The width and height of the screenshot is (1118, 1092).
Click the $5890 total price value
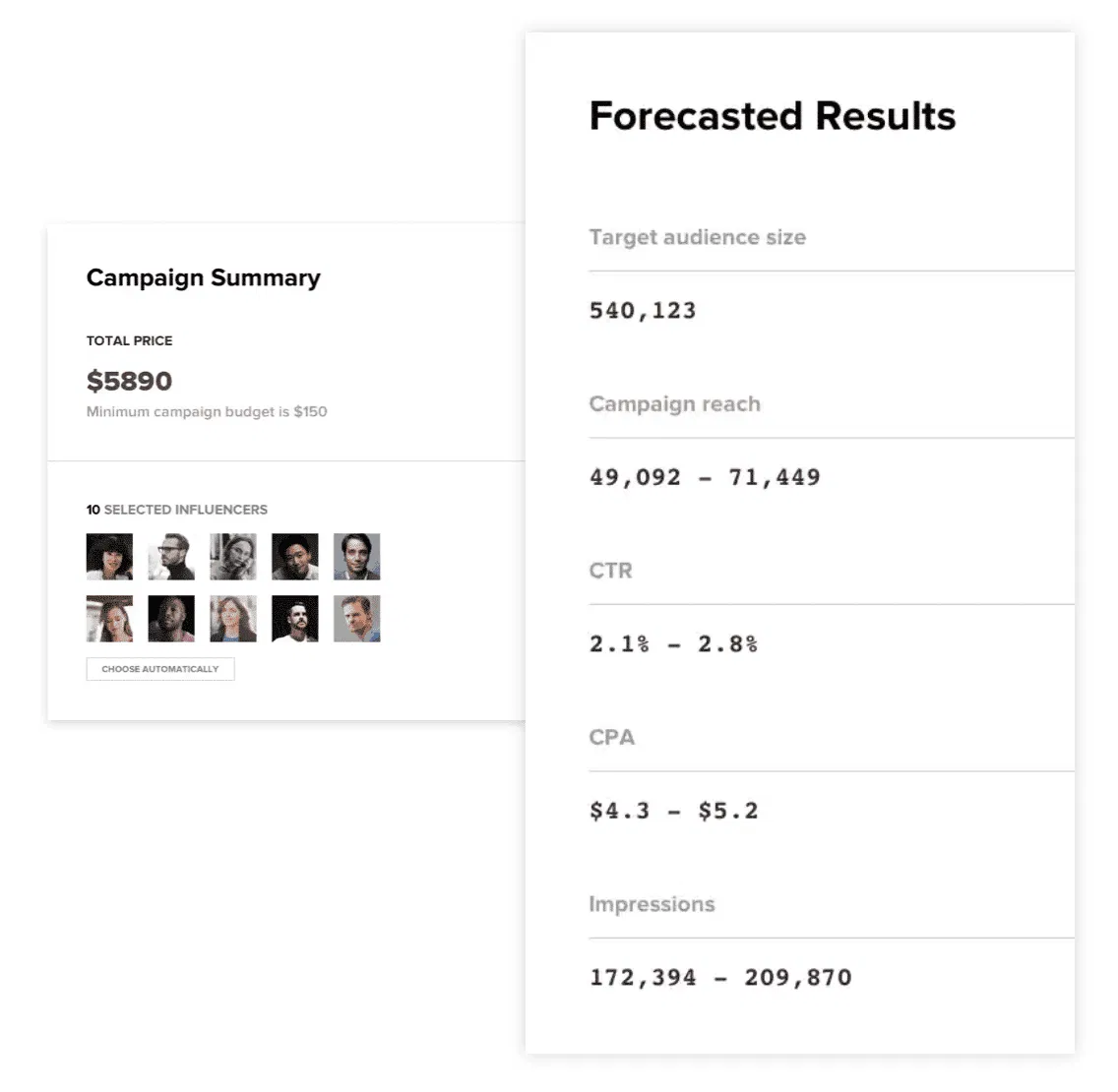(129, 381)
